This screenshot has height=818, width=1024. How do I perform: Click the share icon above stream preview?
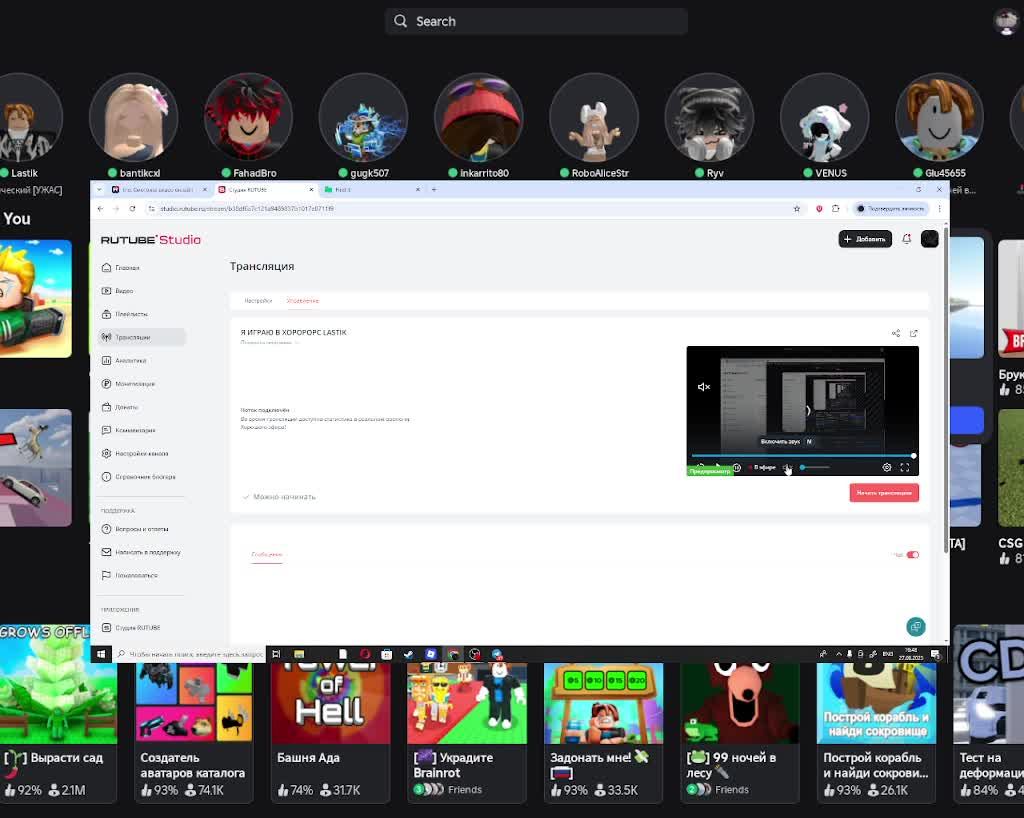pyautogui.click(x=895, y=333)
